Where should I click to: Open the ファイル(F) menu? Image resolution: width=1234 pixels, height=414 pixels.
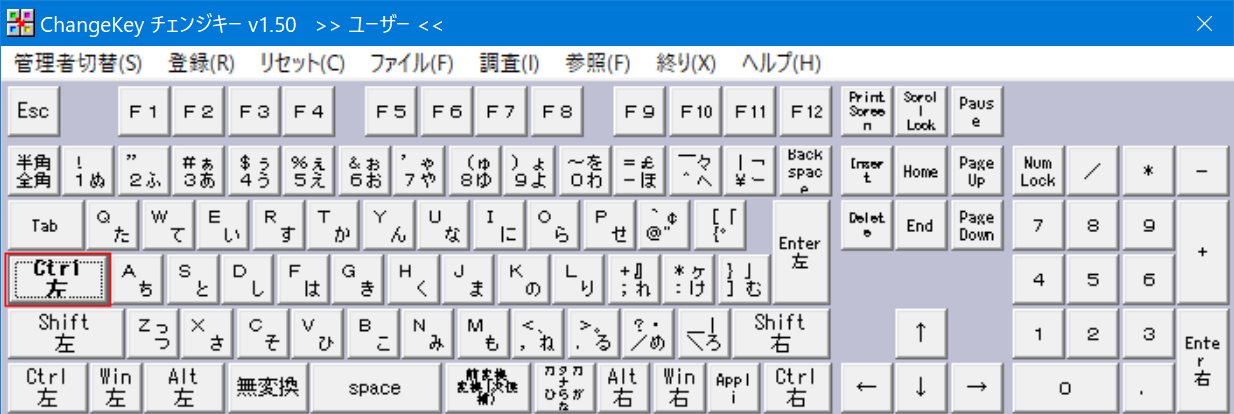pyautogui.click(x=412, y=63)
